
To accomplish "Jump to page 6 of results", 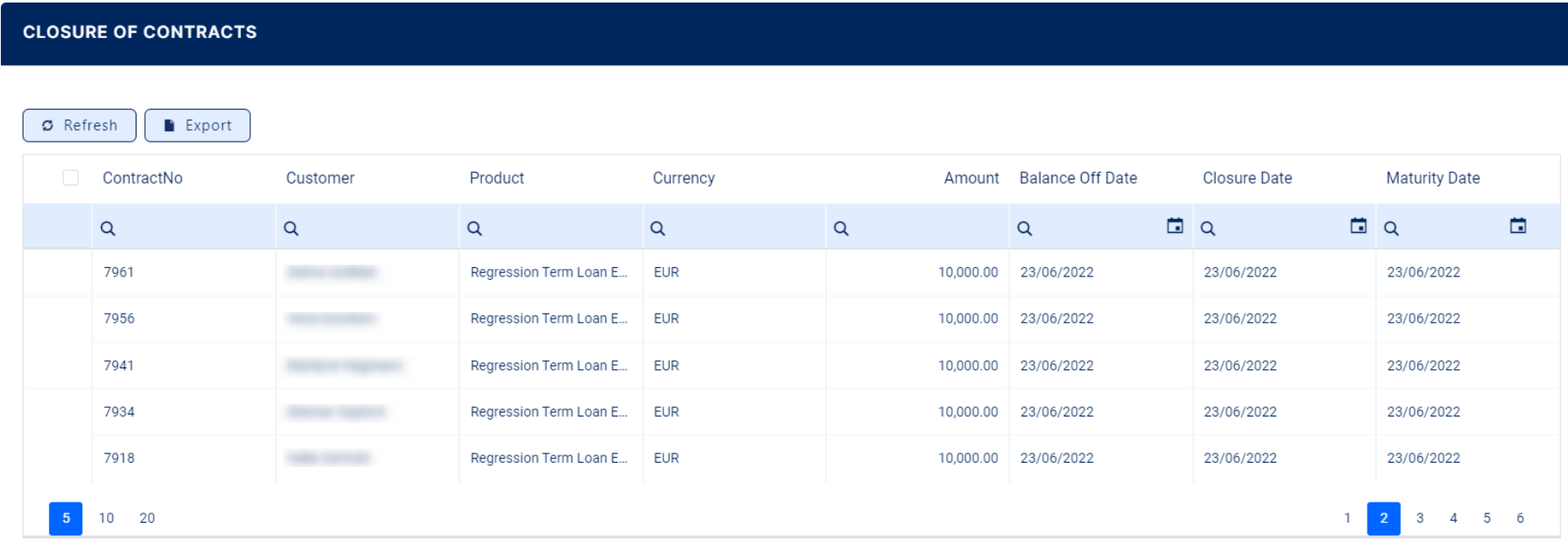I will point(1520,518).
